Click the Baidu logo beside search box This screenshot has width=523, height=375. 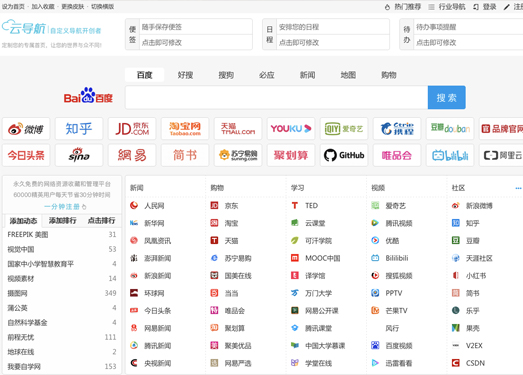[88, 96]
